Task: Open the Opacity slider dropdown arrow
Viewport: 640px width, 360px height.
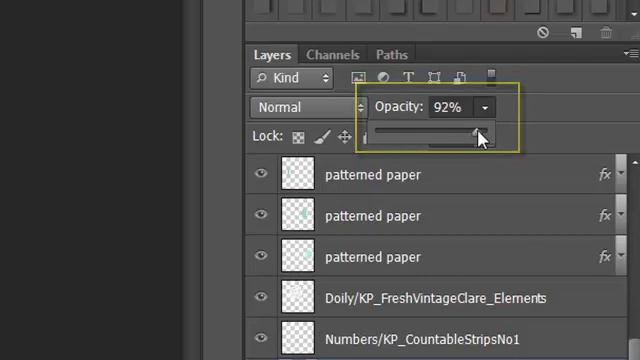Action: tap(485, 108)
